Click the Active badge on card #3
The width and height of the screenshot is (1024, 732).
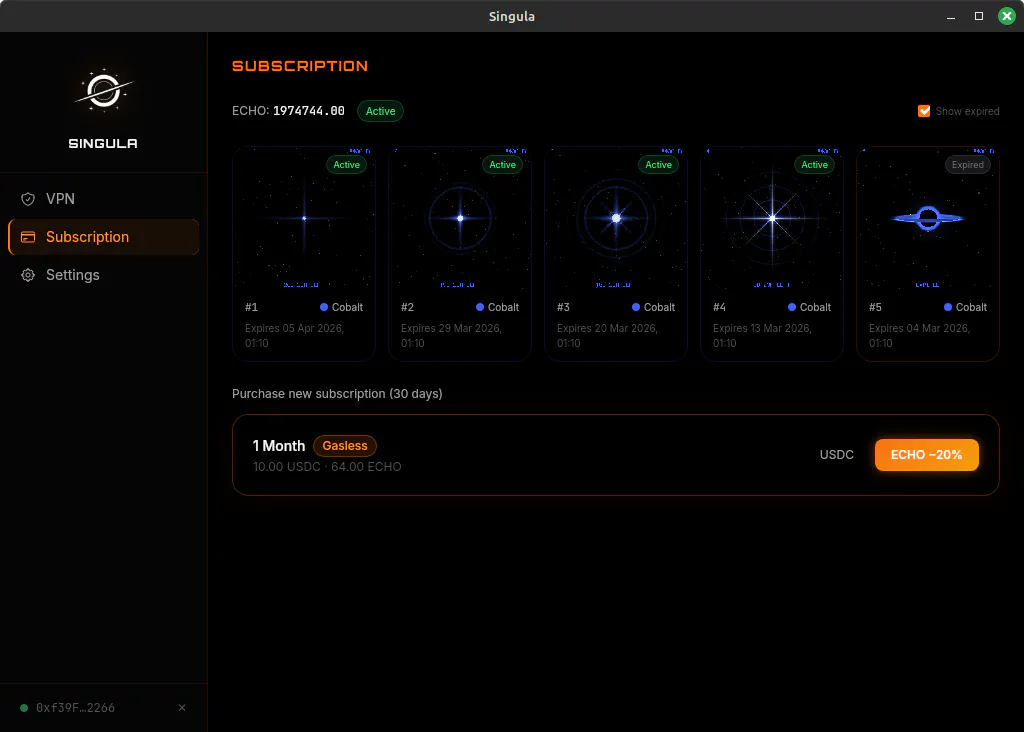point(658,165)
